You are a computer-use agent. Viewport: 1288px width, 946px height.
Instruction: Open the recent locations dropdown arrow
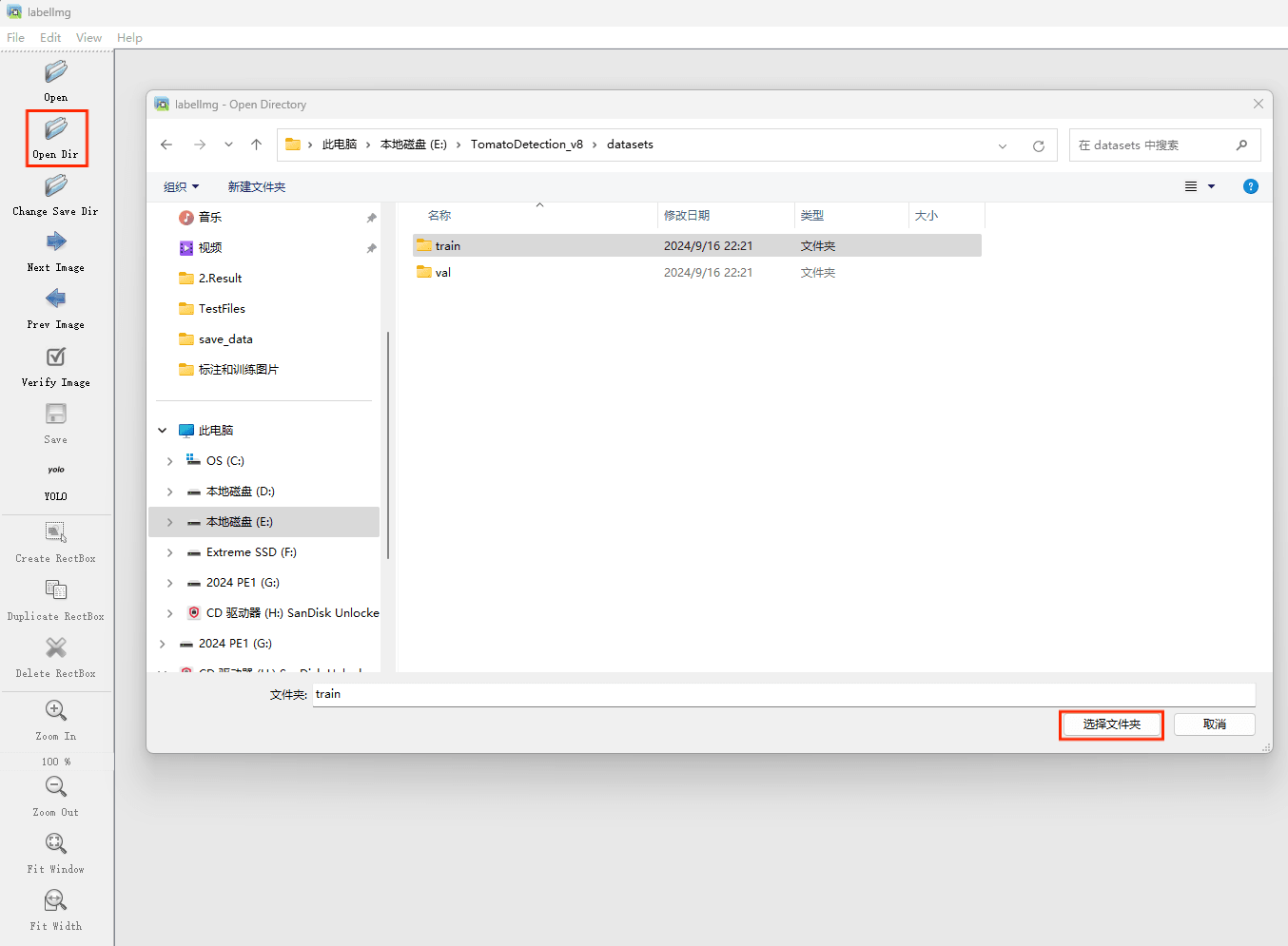[x=228, y=145]
